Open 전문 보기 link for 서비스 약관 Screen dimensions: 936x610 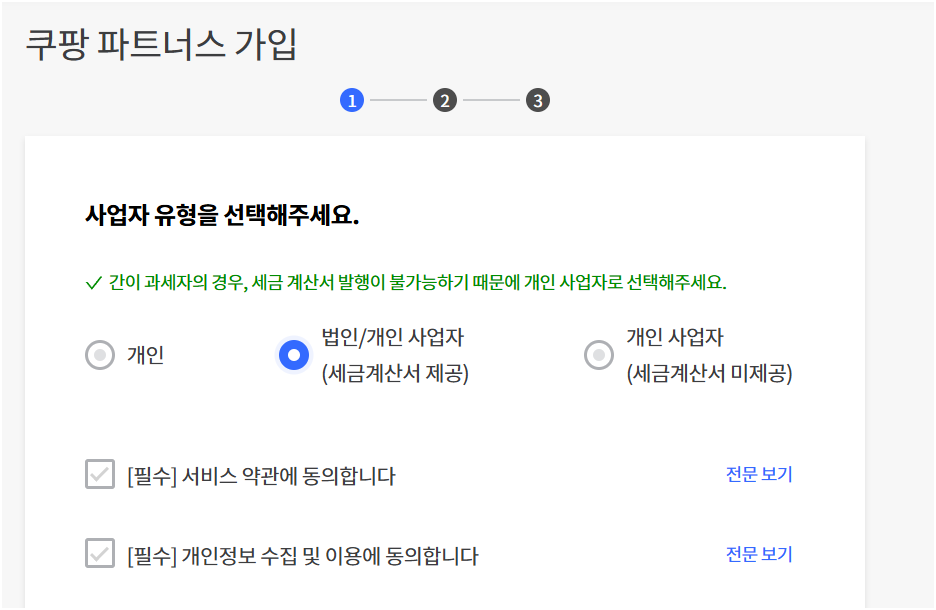point(759,475)
